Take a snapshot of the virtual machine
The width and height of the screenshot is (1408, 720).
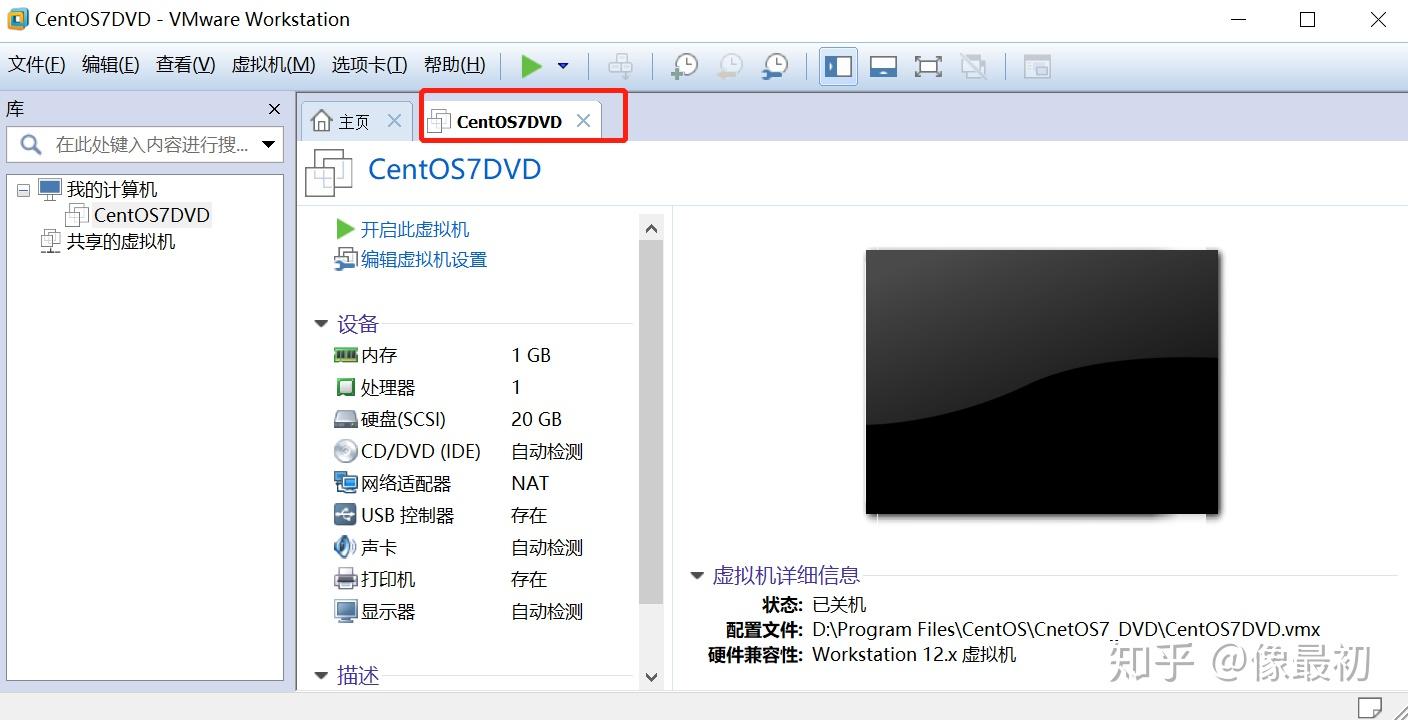[x=683, y=66]
